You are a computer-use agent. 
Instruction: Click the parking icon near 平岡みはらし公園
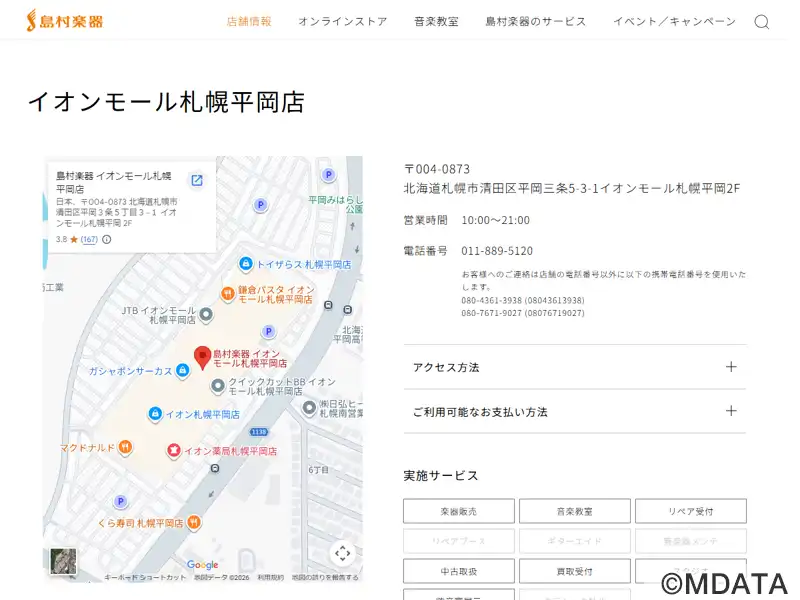[x=329, y=175]
